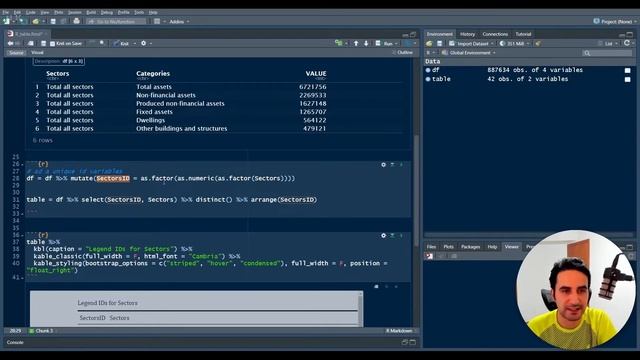Open the memory usage dropdown

(x=514, y=44)
